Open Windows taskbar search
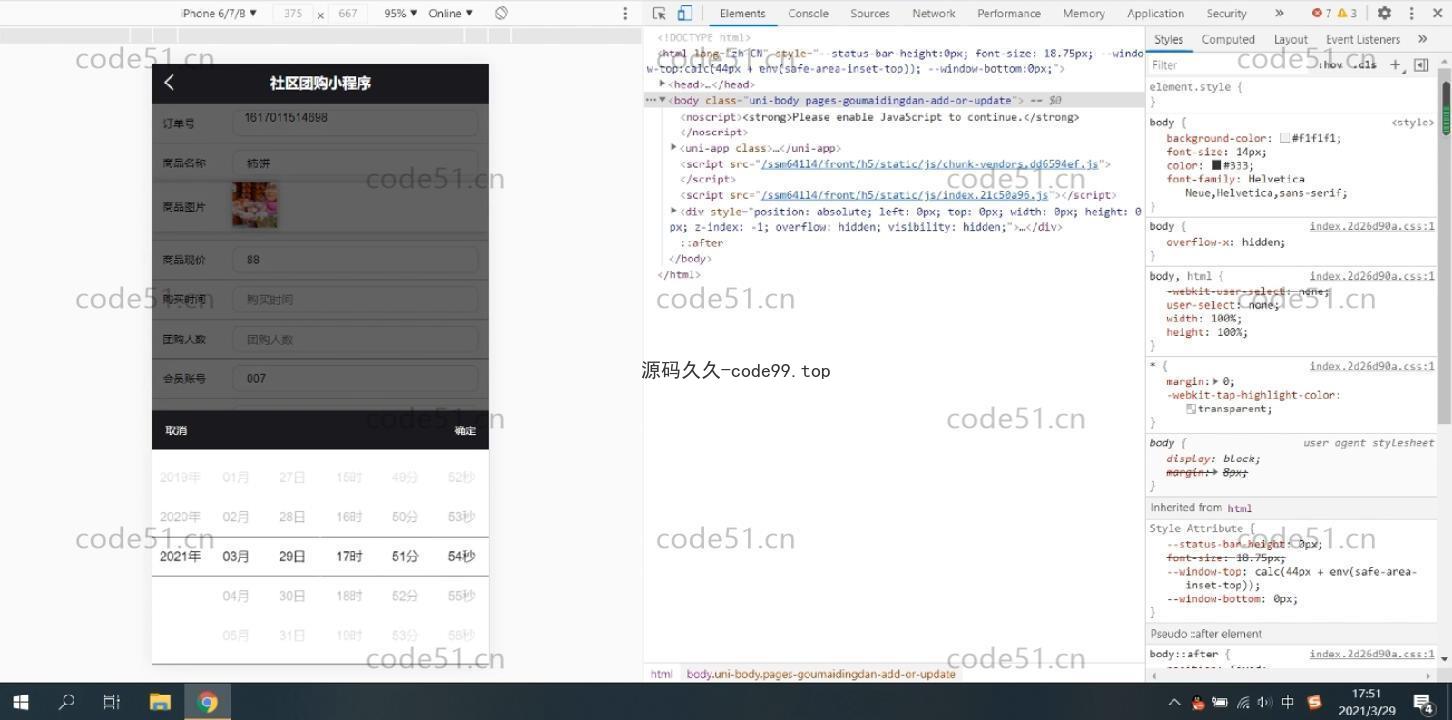Image resolution: width=1452 pixels, height=720 pixels. [66, 702]
